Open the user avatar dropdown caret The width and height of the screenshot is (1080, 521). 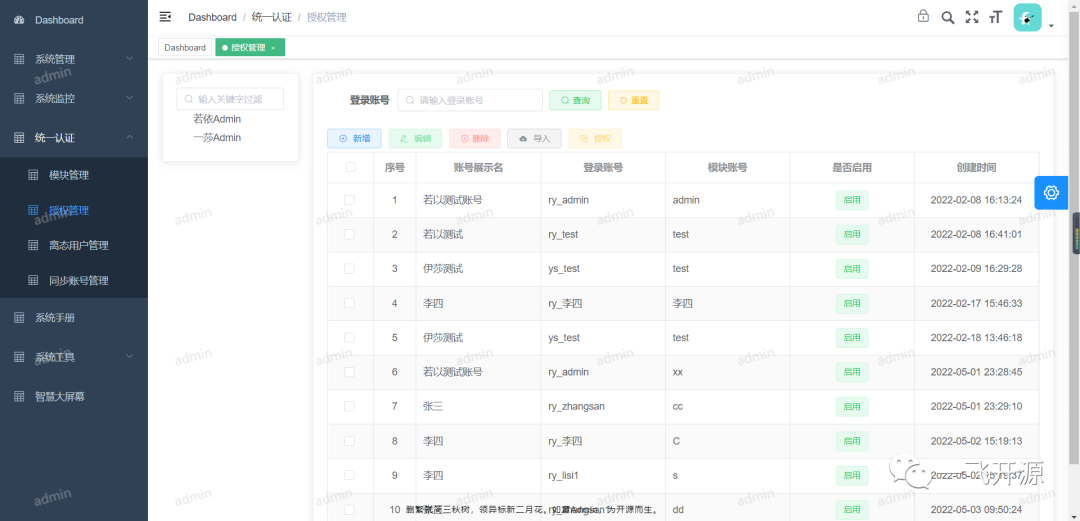coord(1052,26)
